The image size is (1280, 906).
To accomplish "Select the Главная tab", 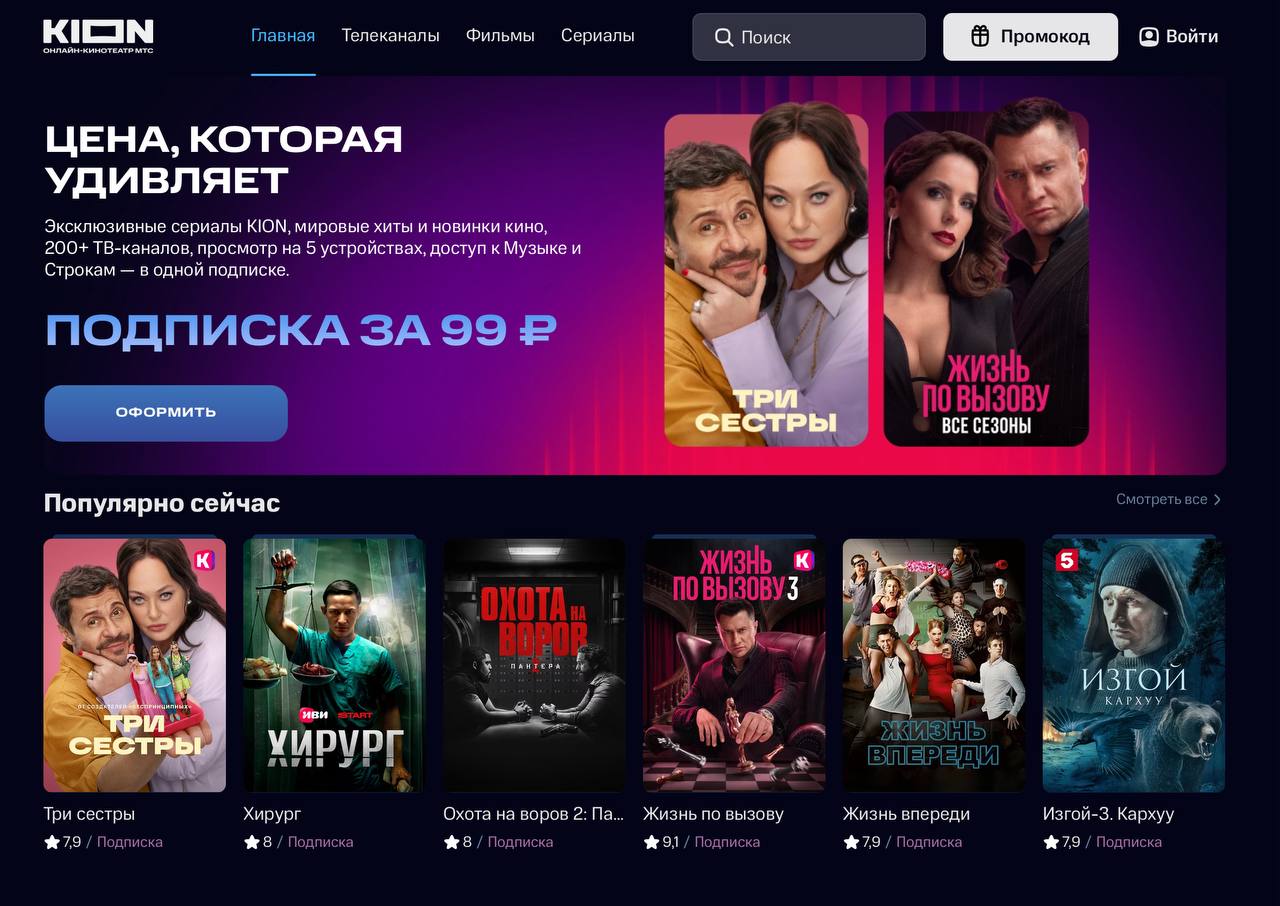I will point(283,36).
